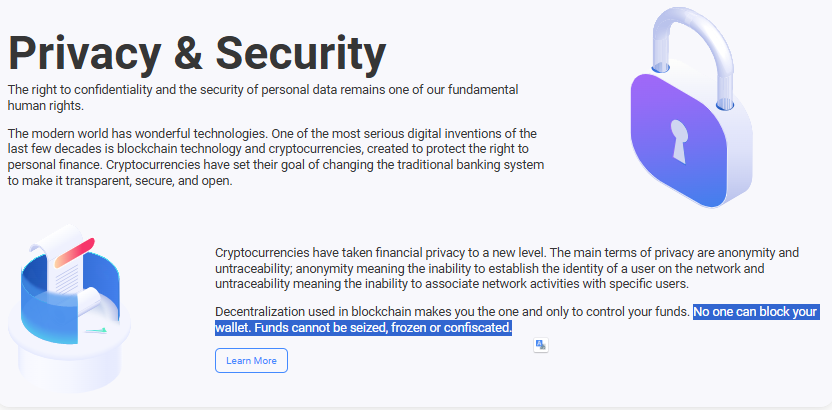Click the translucent padlock shackle
832x410 pixels.
[692, 50]
